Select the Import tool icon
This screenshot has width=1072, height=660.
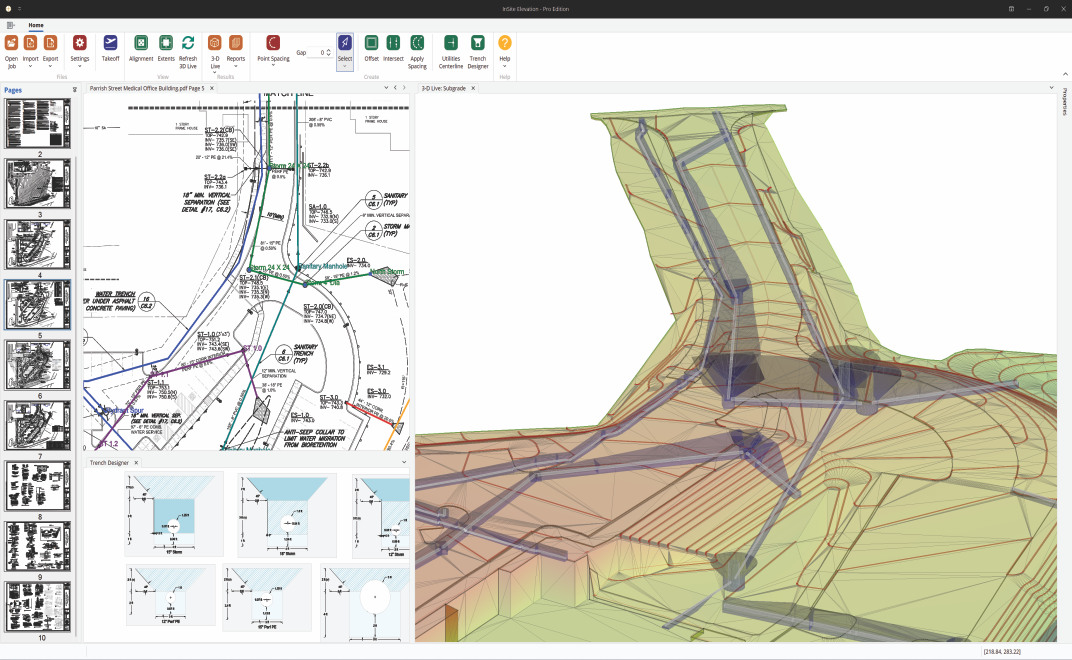point(31,43)
